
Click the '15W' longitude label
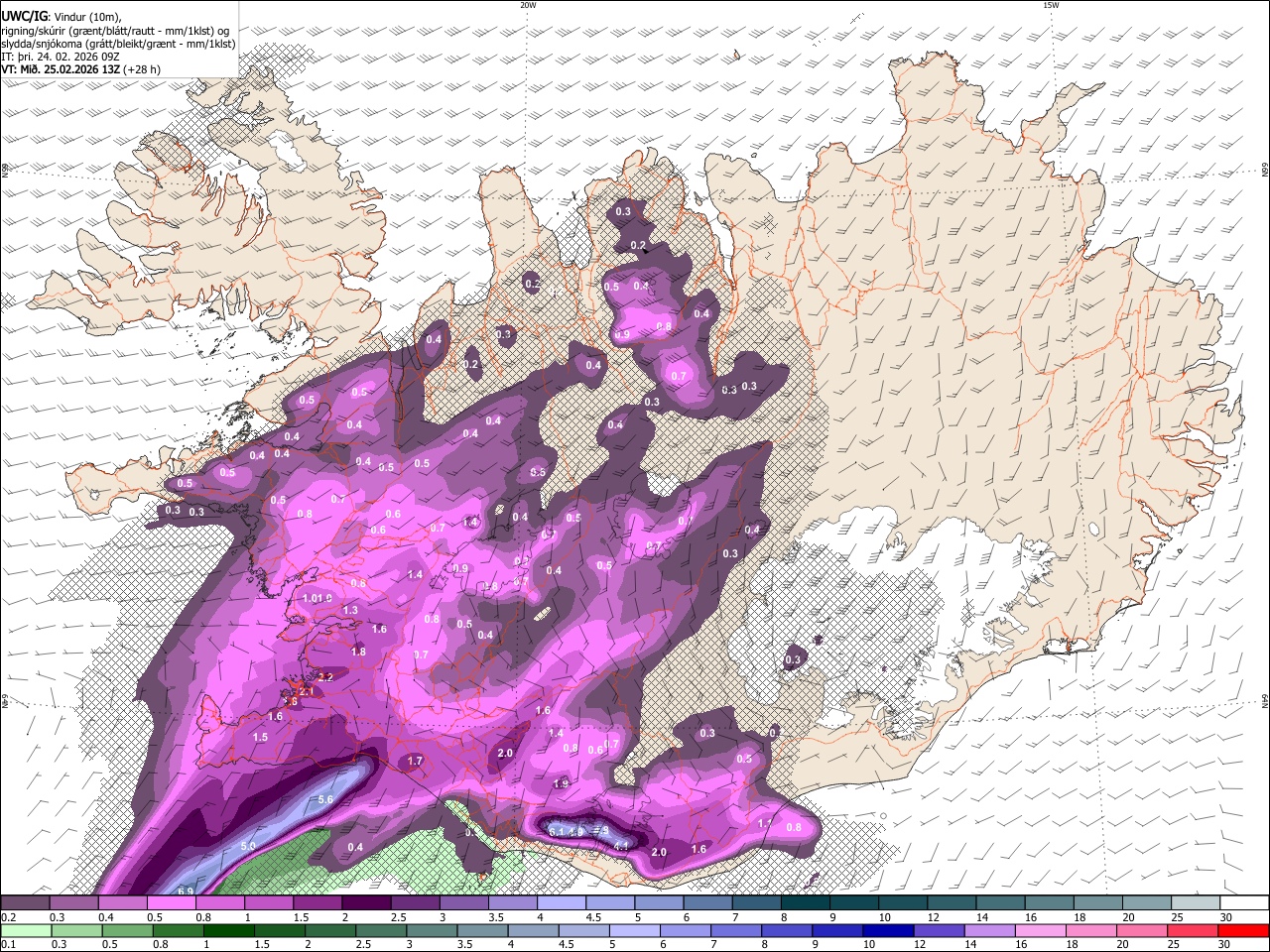click(1051, 5)
